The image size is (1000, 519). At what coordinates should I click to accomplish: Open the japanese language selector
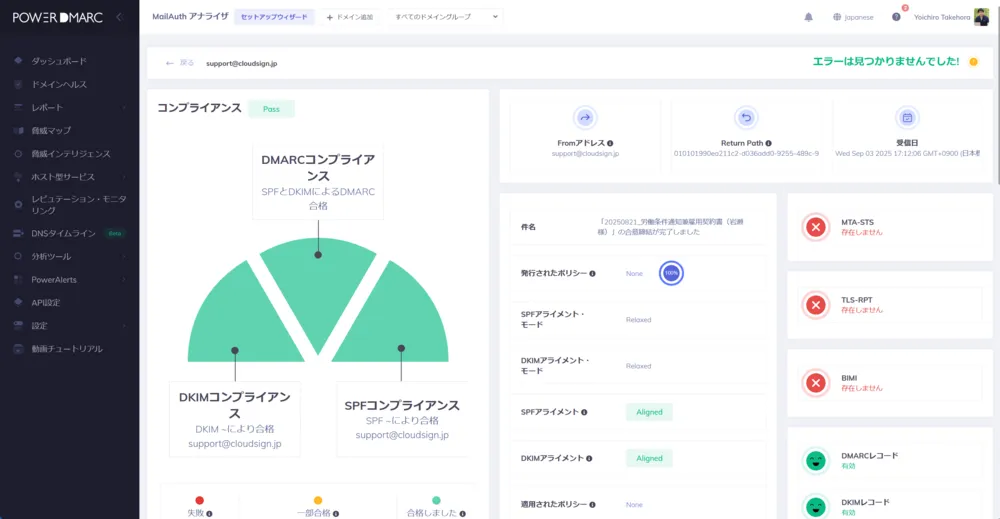pyautogui.click(x=853, y=17)
